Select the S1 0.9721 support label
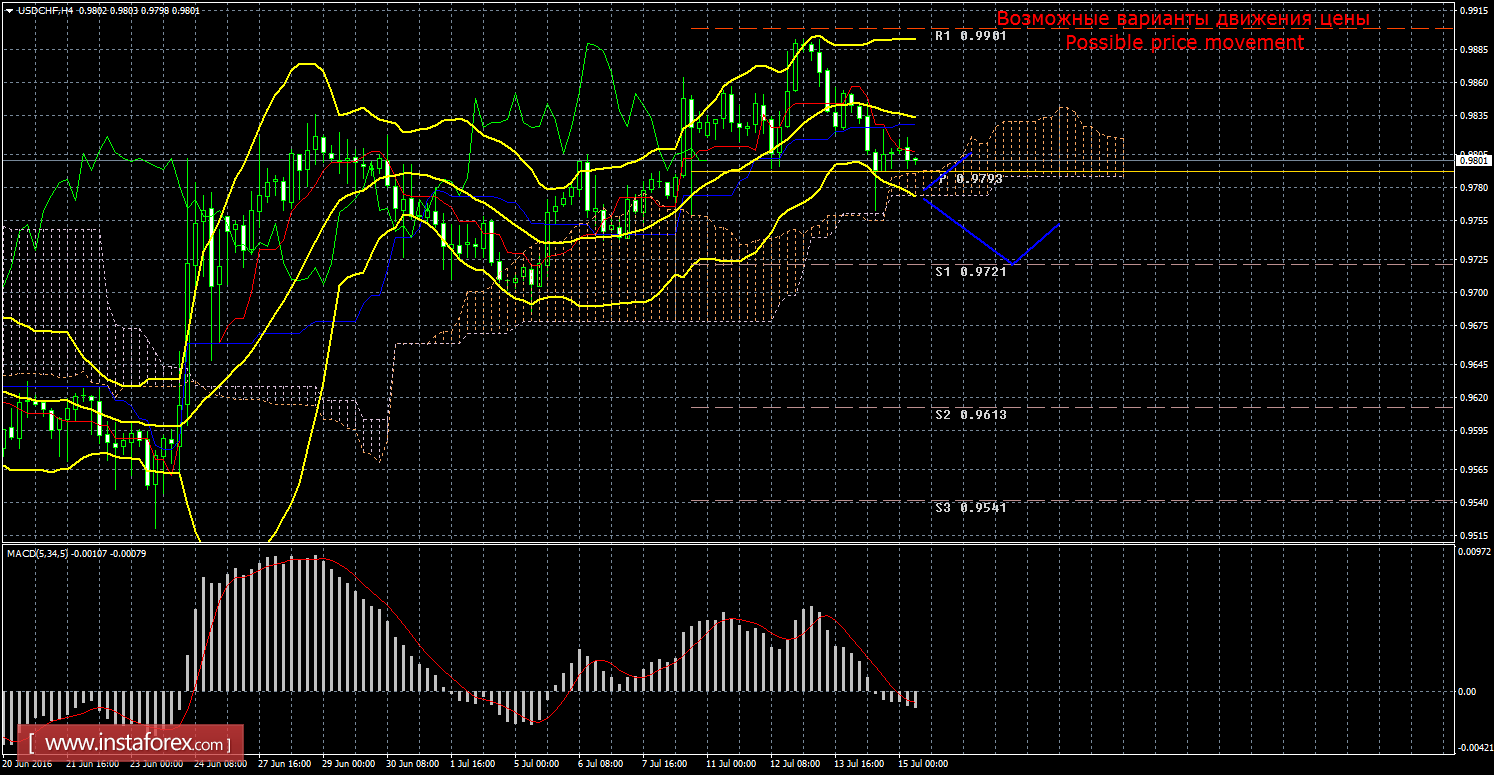The height and width of the screenshot is (775, 1494). tap(969, 271)
